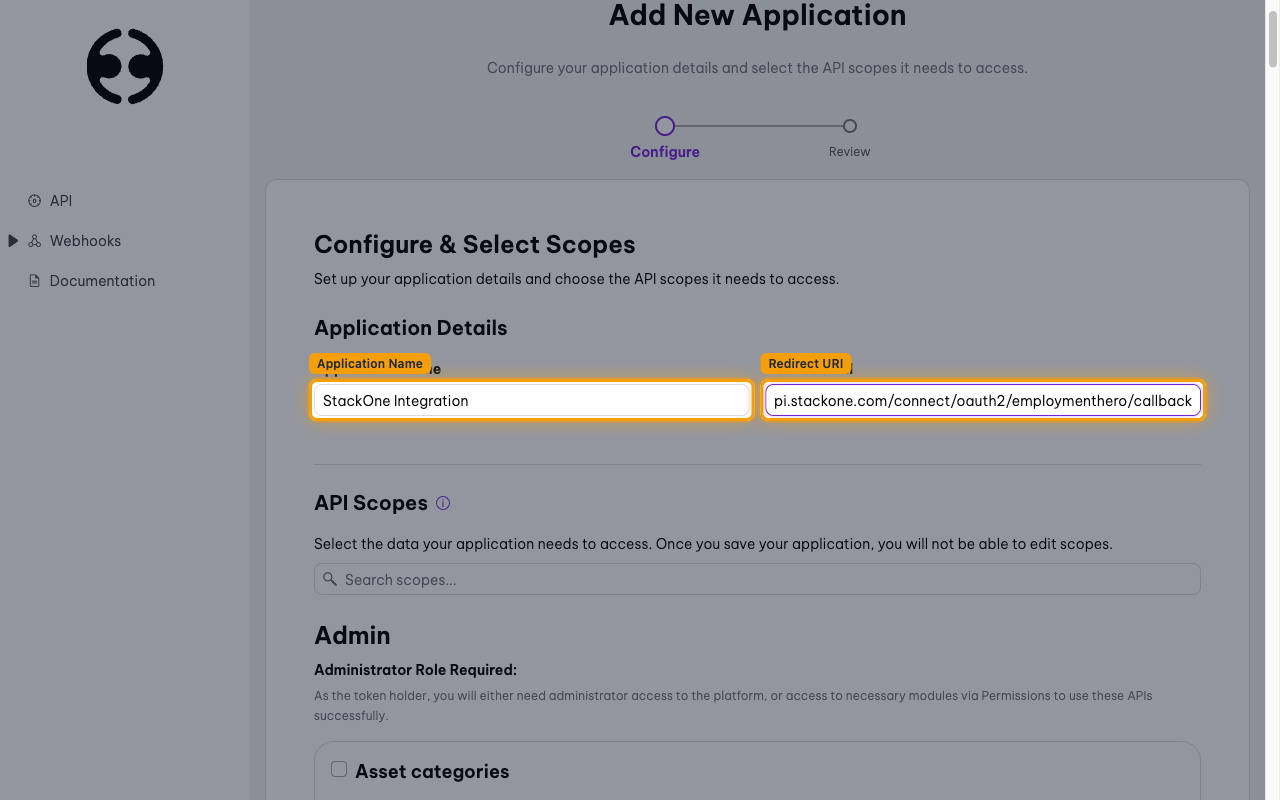Screen dimensions: 1280x800
Task: Click the 'Application Details' heading
Action: click(x=411, y=328)
